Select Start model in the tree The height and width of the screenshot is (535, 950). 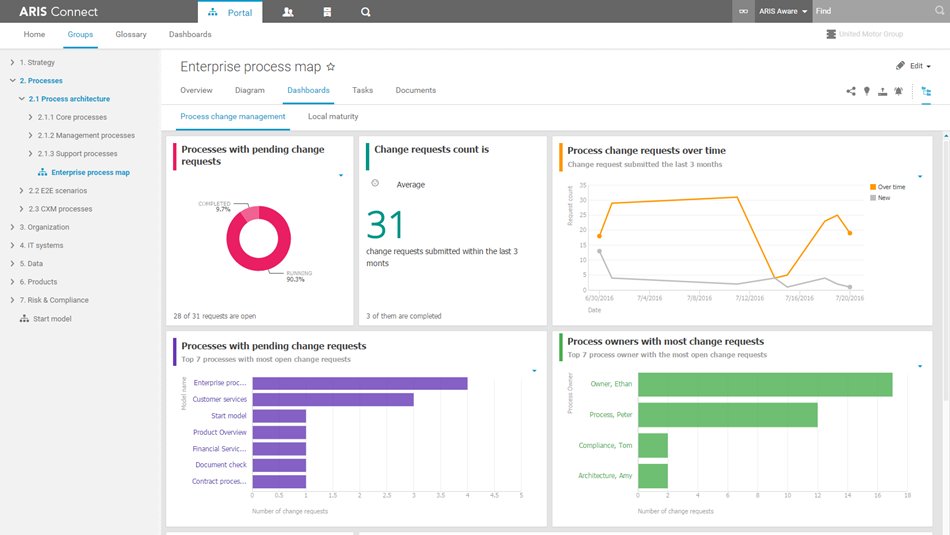(52, 319)
